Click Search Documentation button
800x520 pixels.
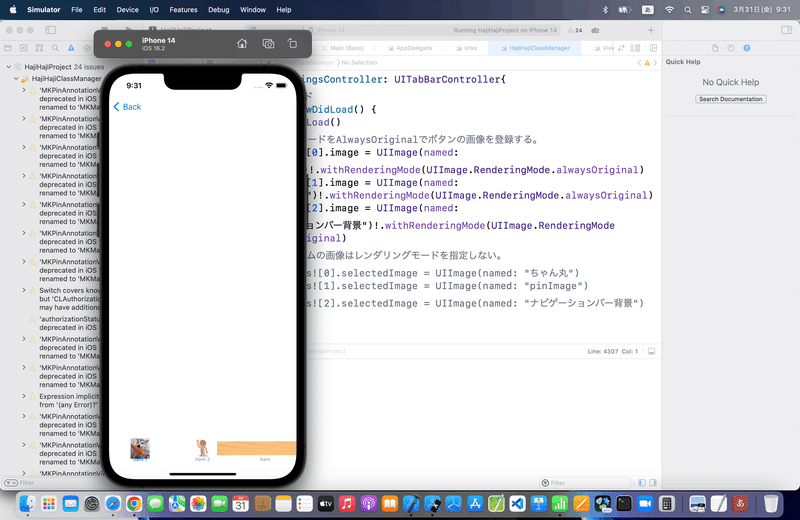click(731, 99)
